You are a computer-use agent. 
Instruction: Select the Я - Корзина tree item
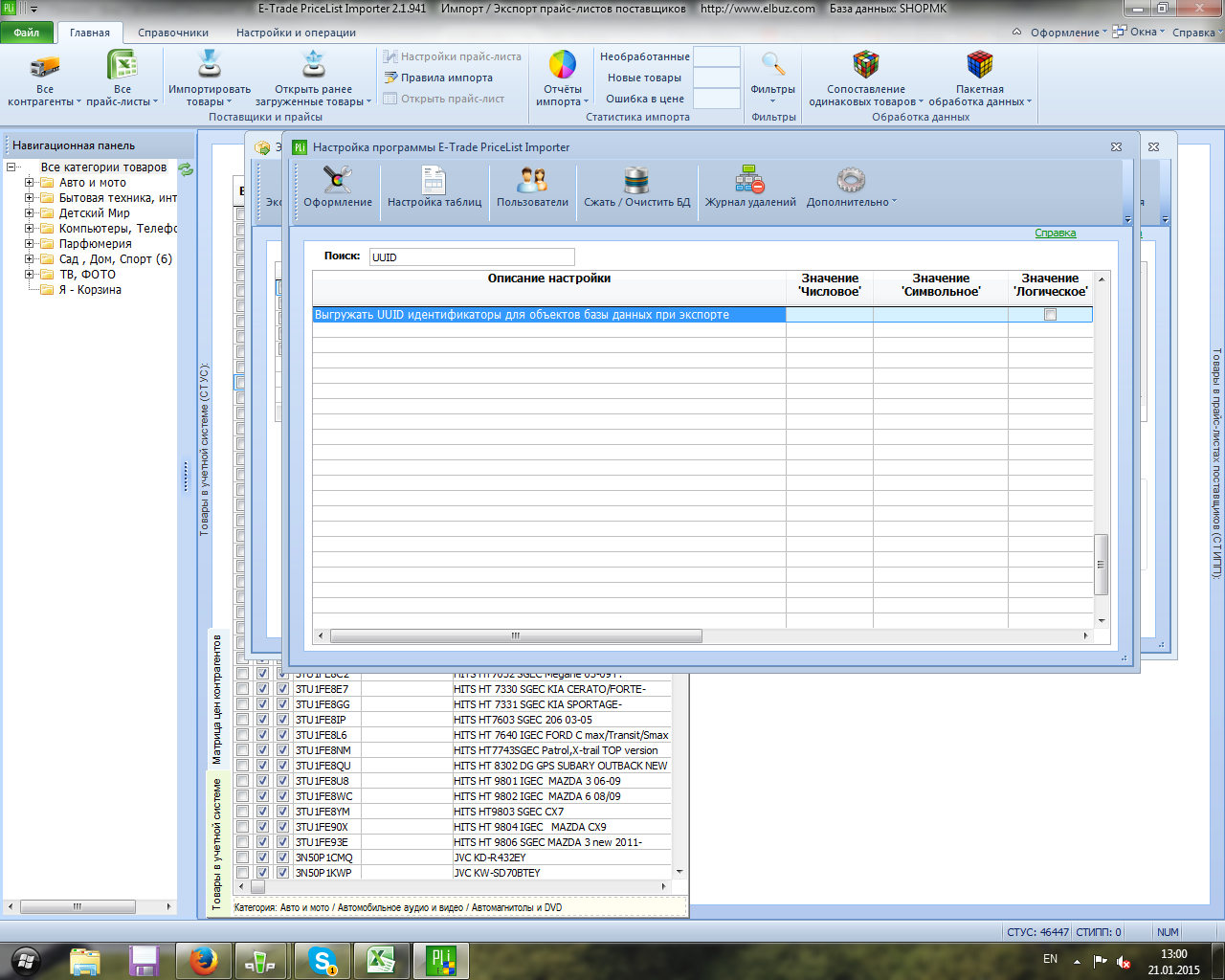pyautogui.click(x=90, y=290)
